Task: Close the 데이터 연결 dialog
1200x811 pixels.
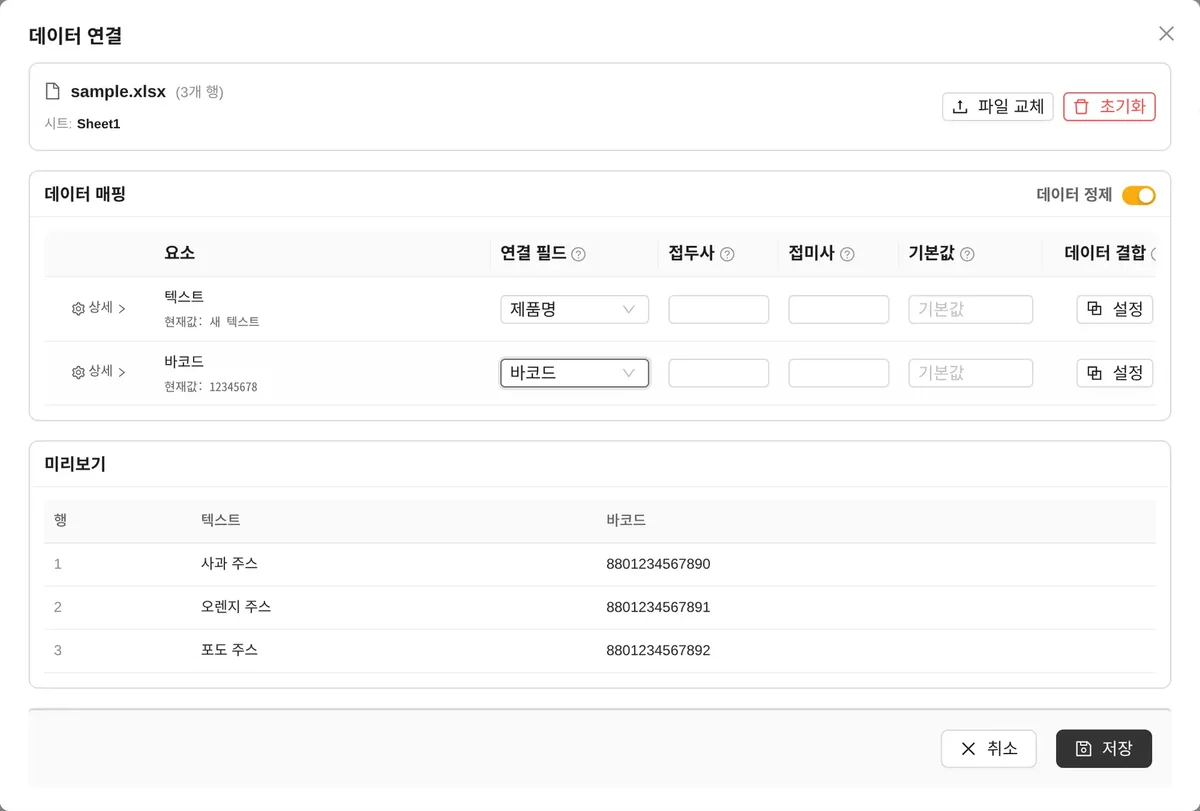Action: [1166, 34]
